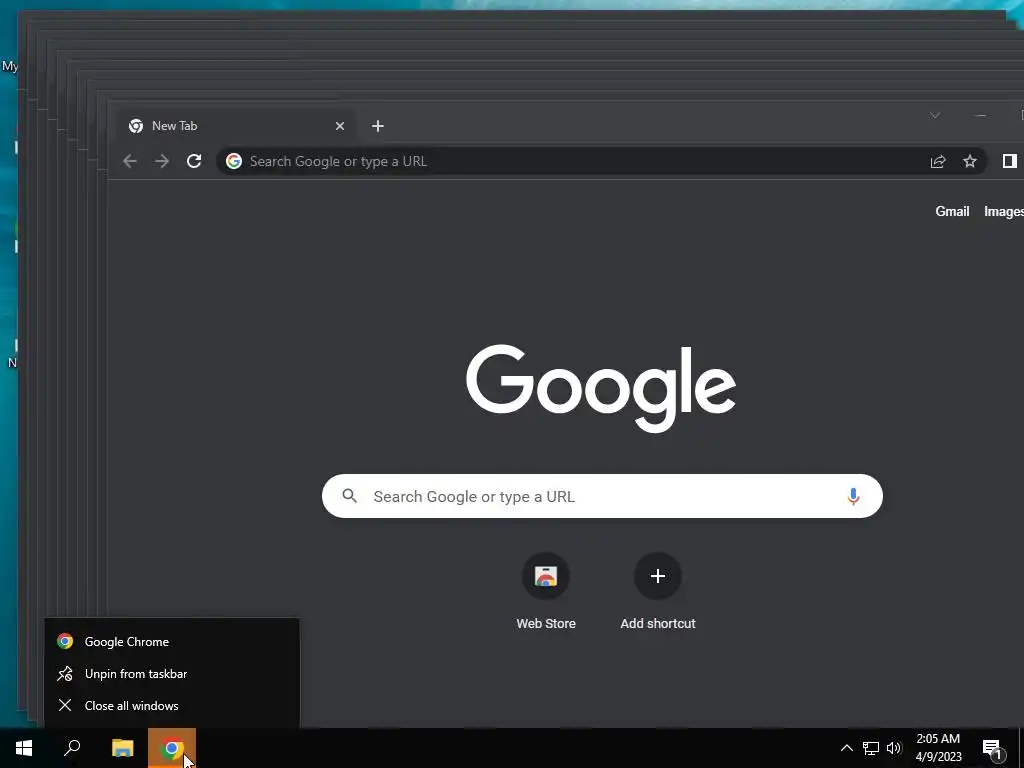Image resolution: width=1024 pixels, height=768 pixels.
Task: Share this page icon in address bar
Action: tap(938, 161)
